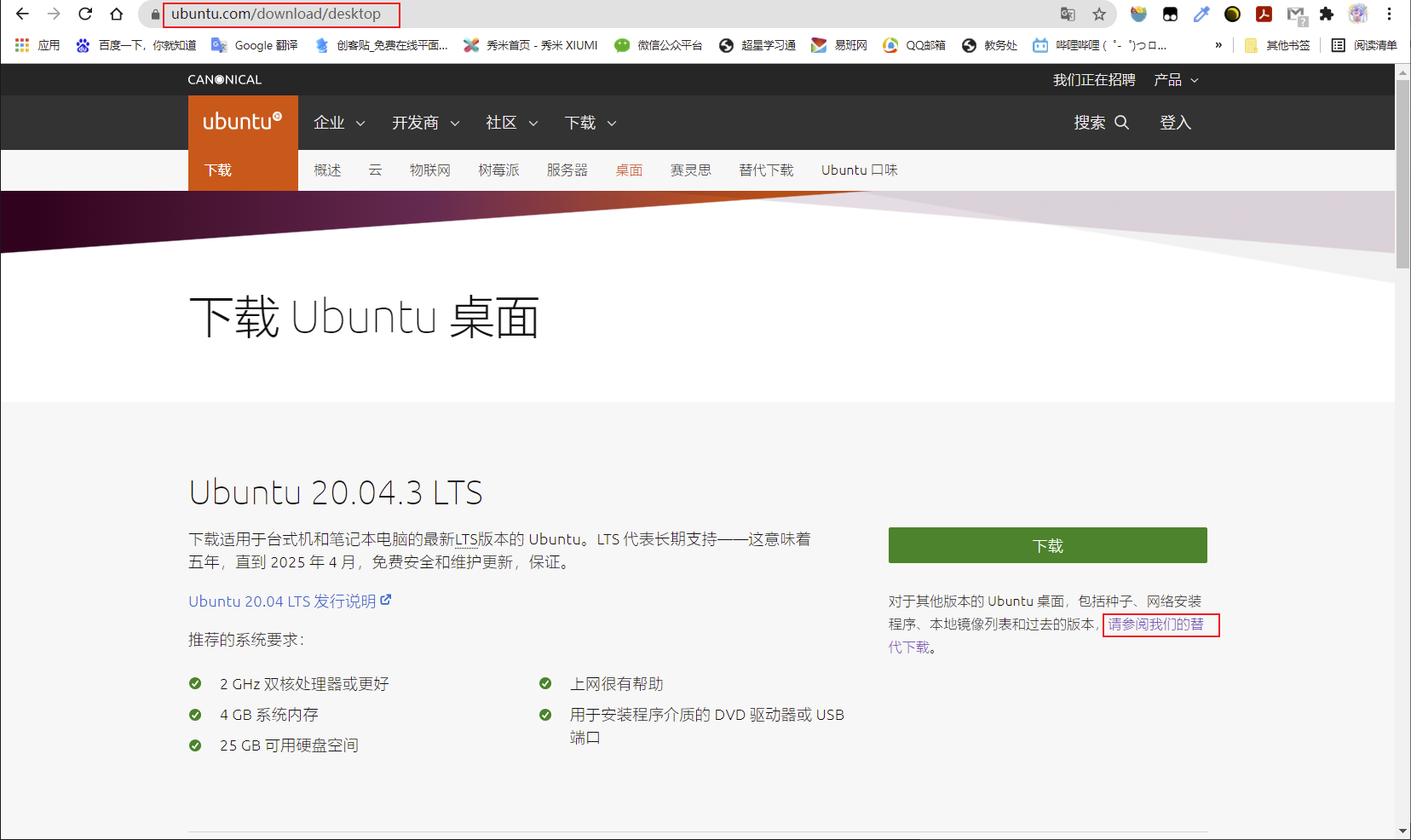Open the Gmail checker extension icon

[1295, 14]
